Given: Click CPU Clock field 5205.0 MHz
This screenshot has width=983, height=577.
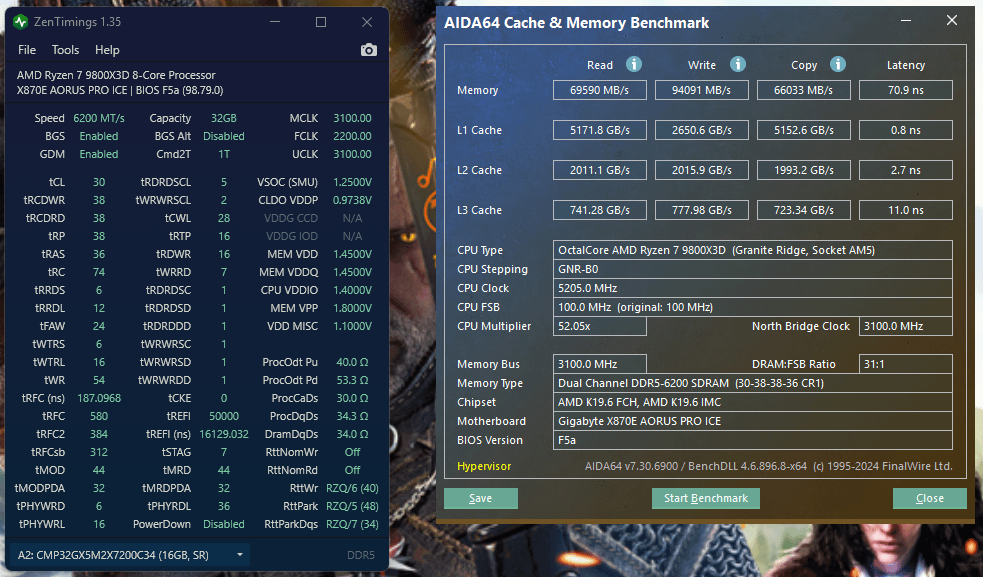Looking at the screenshot, I should tap(753, 288).
